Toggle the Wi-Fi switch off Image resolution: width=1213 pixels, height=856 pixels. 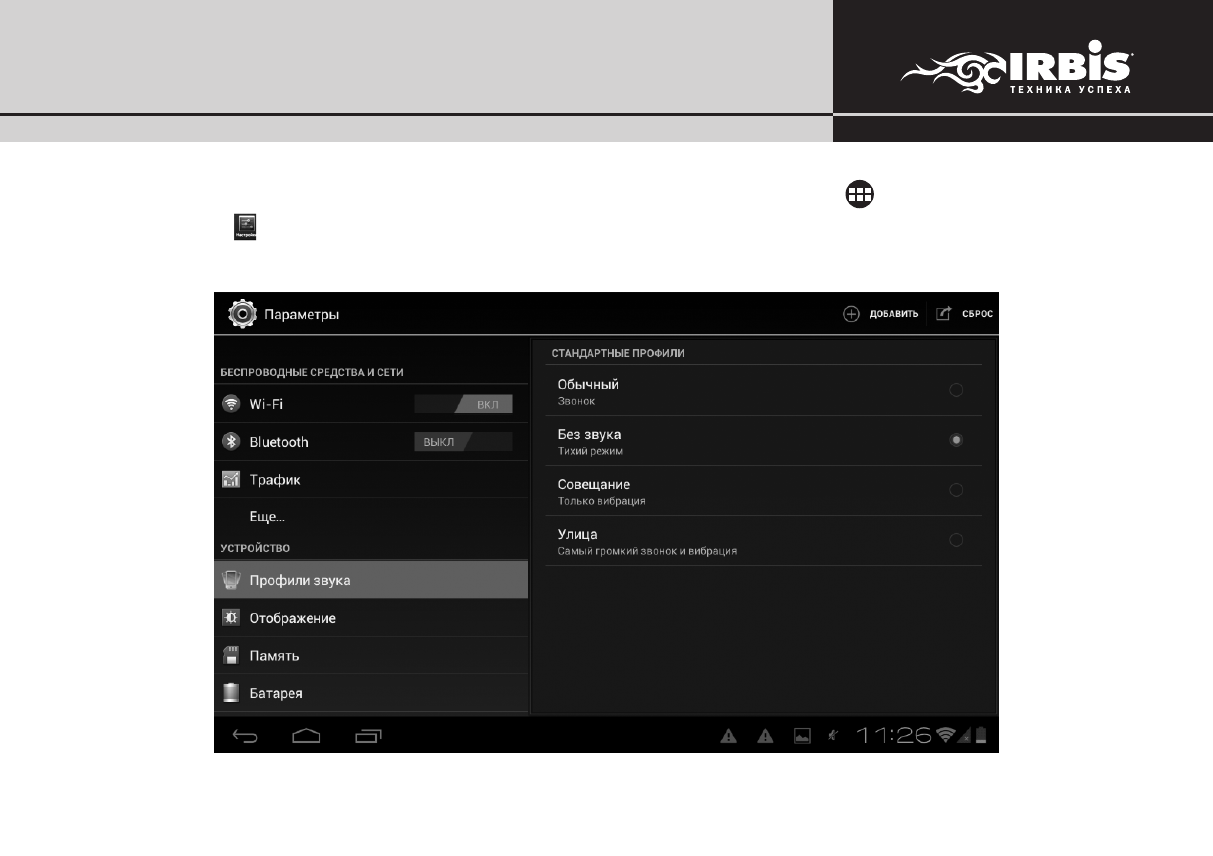pyautogui.click(x=464, y=404)
